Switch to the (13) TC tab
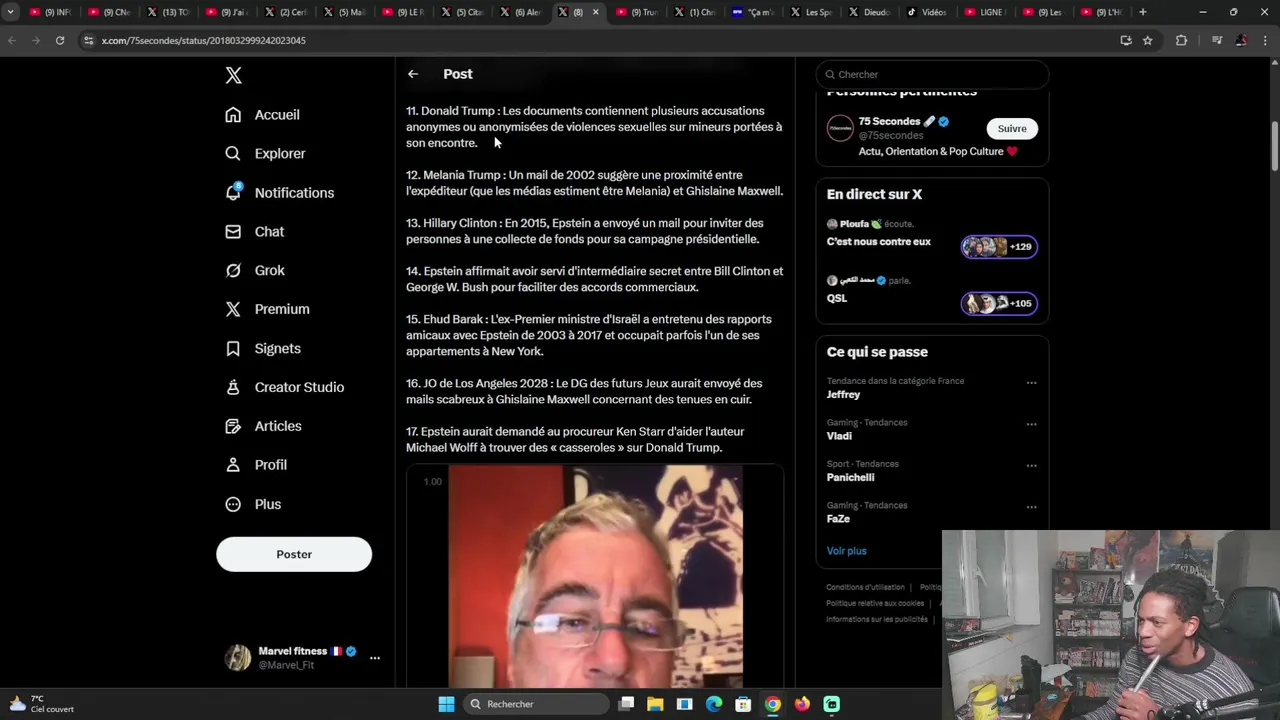 168,12
